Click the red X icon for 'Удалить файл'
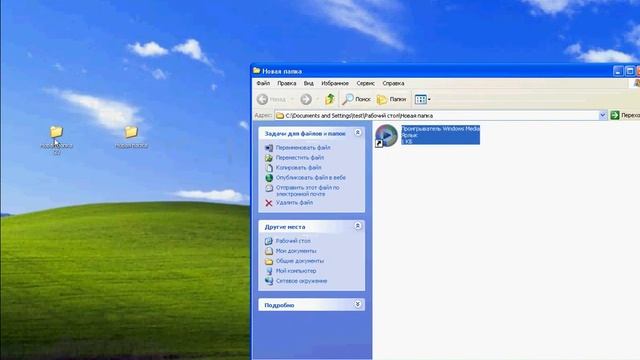640x360 pixels. [269, 203]
